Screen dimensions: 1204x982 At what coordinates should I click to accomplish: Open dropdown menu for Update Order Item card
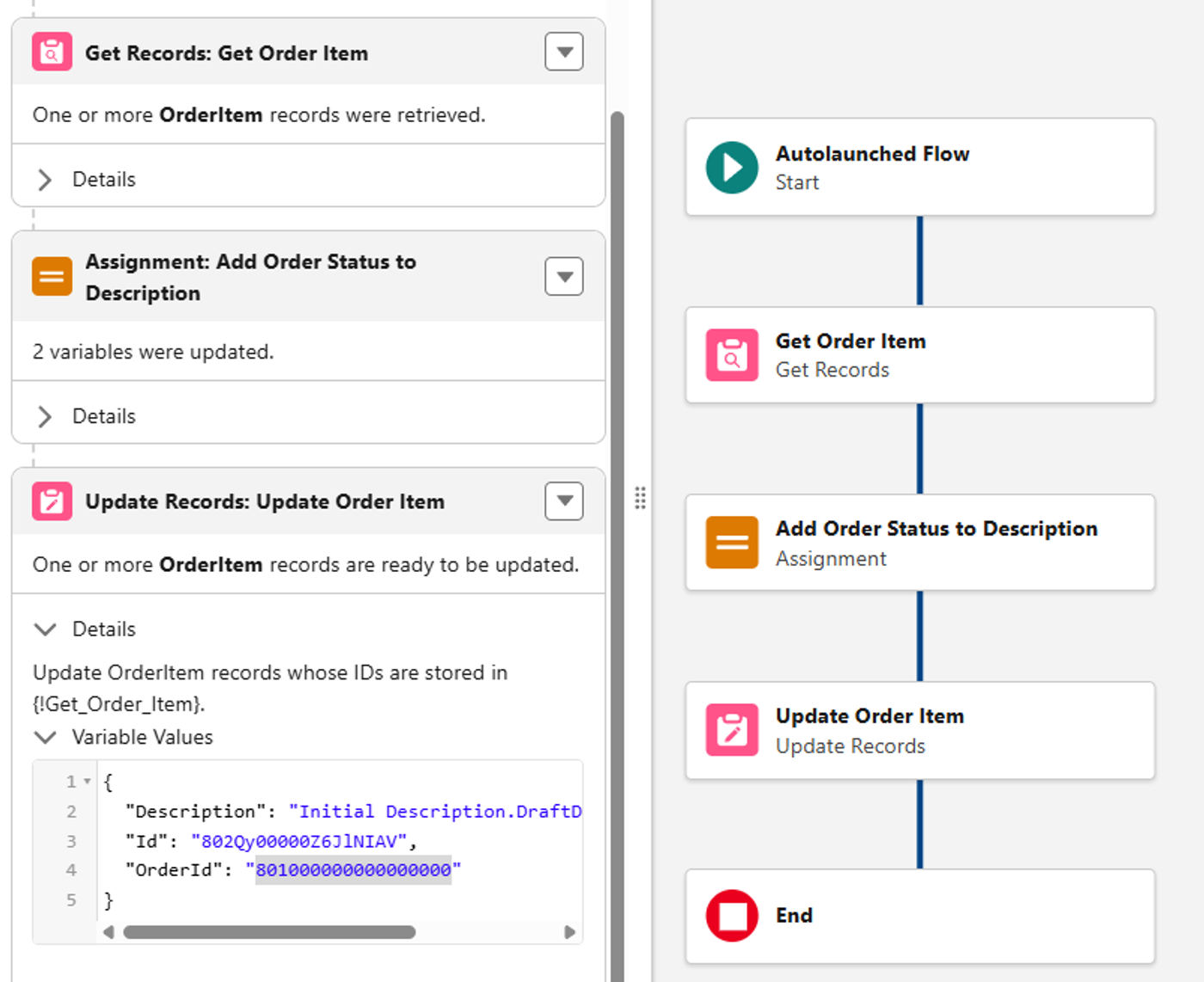pos(564,501)
